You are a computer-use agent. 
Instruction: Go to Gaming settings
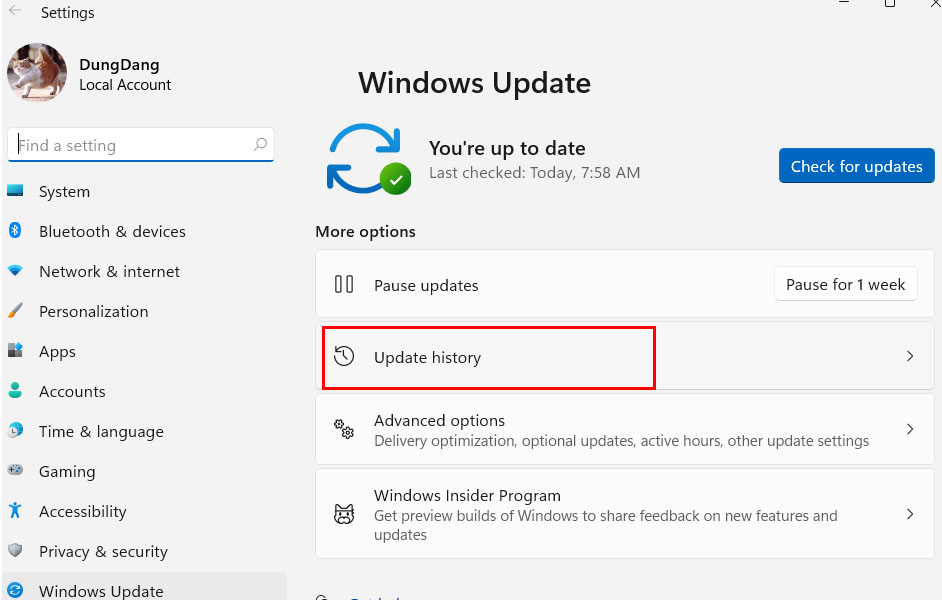click(67, 472)
